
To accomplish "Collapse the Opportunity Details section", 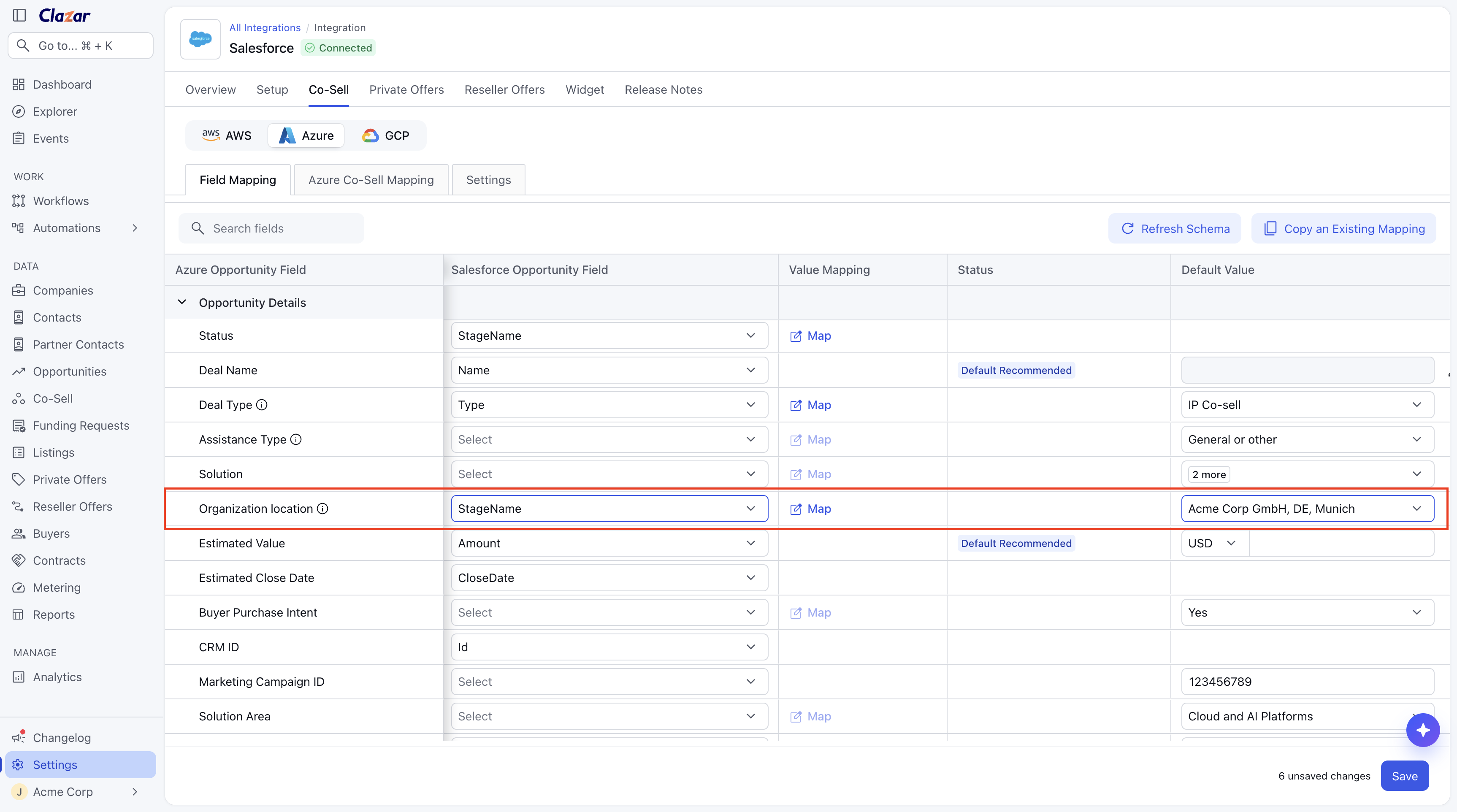I will pyautogui.click(x=181, y=302).
